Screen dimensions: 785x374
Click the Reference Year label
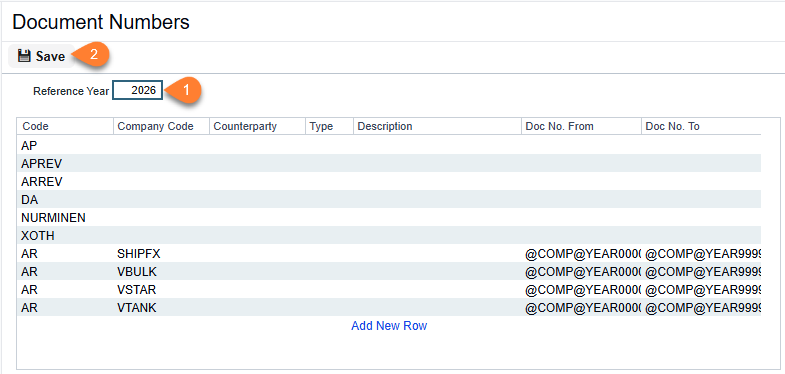(x=71, y=91)
